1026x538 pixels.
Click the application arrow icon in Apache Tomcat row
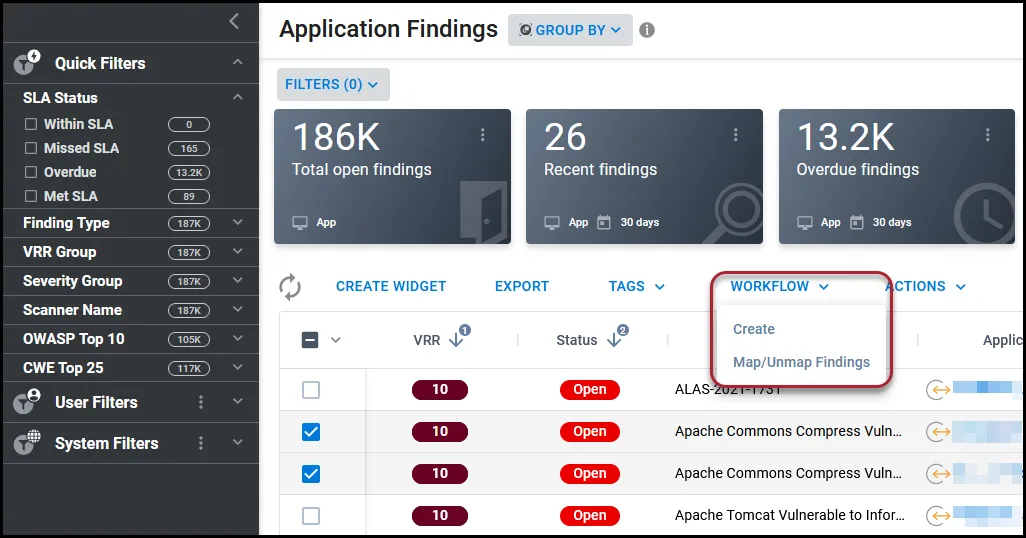tap(938, 516)
